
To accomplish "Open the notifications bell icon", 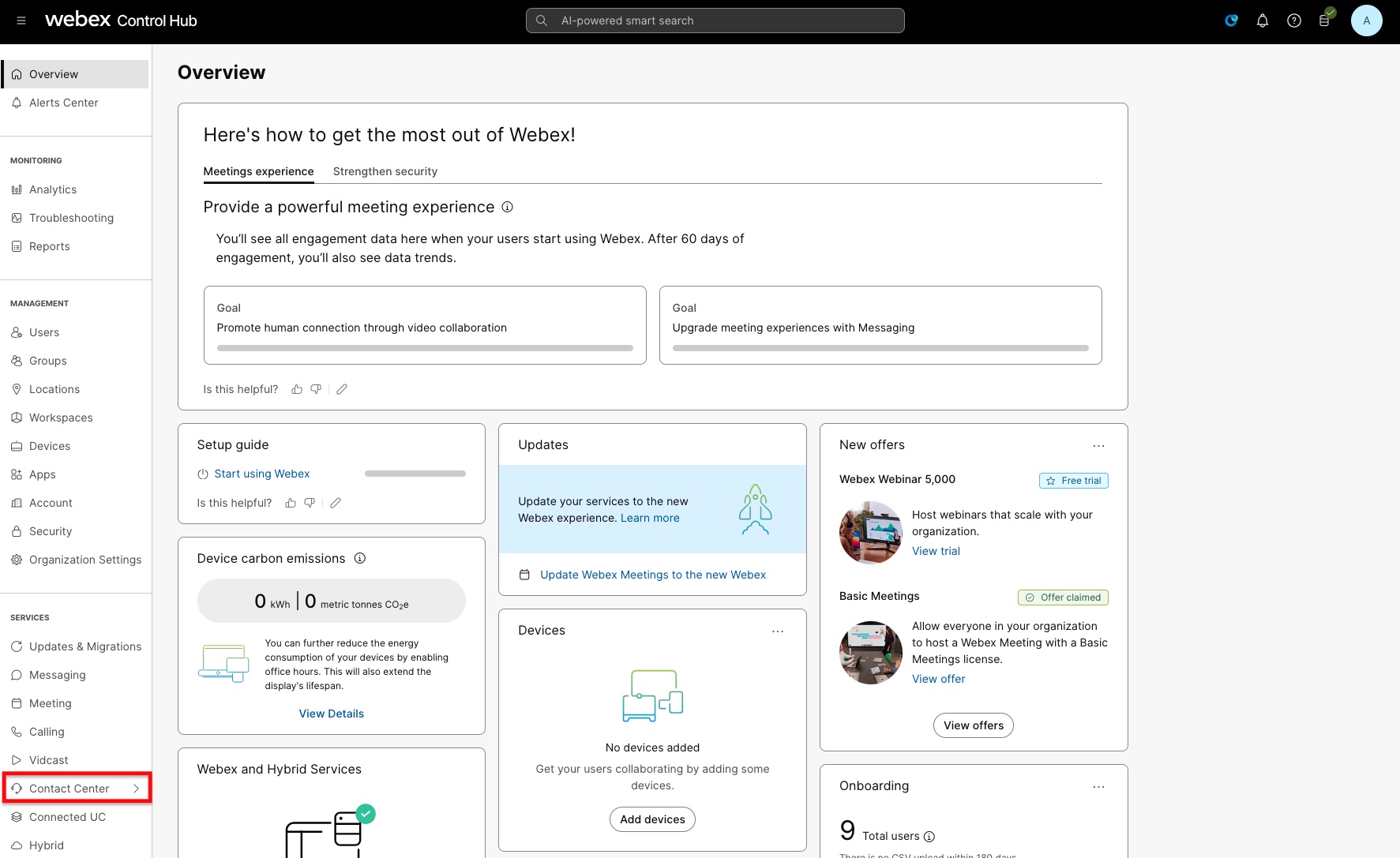I will coord(1262,21).
